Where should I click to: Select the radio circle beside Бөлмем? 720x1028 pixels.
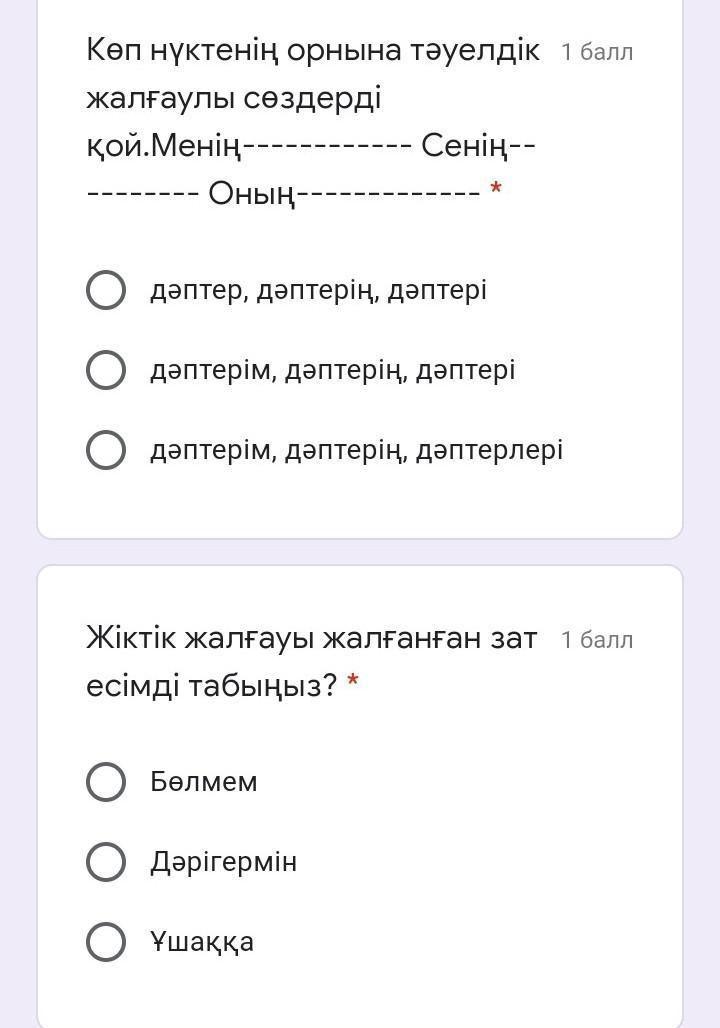point(106,782)
